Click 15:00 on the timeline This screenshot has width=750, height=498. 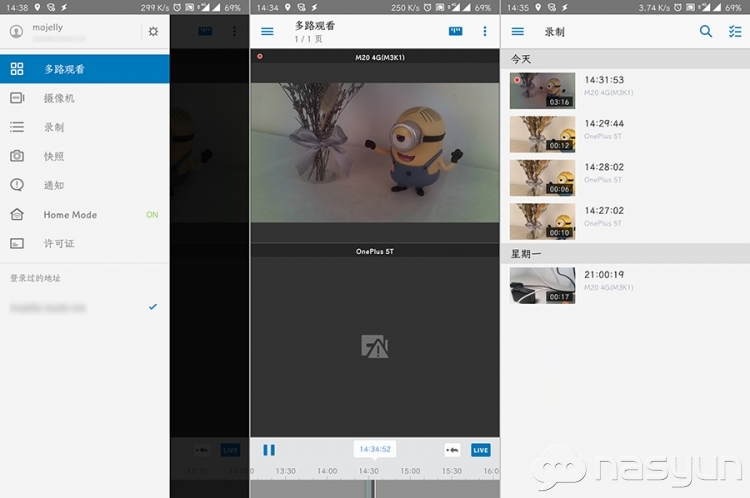pyautogui.click(x=410, y=471)
